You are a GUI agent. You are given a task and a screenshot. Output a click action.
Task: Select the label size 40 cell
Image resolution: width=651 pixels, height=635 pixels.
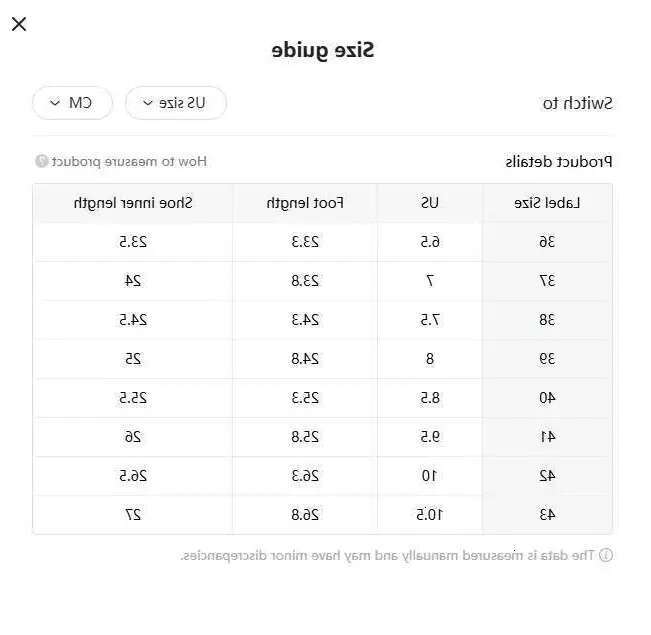[547, 398]
